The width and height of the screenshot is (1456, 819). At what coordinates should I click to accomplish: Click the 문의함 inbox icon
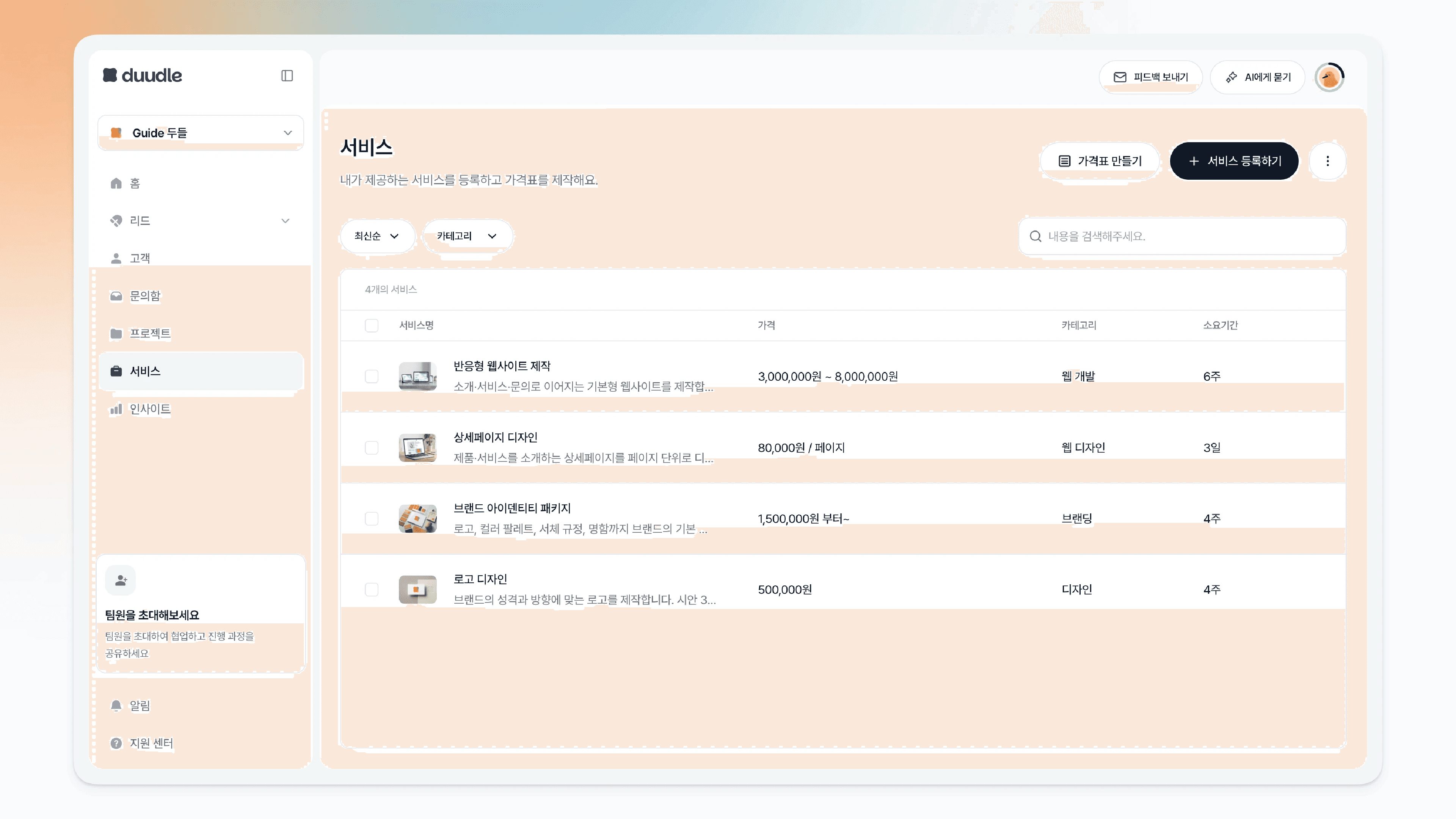[116, 296]
